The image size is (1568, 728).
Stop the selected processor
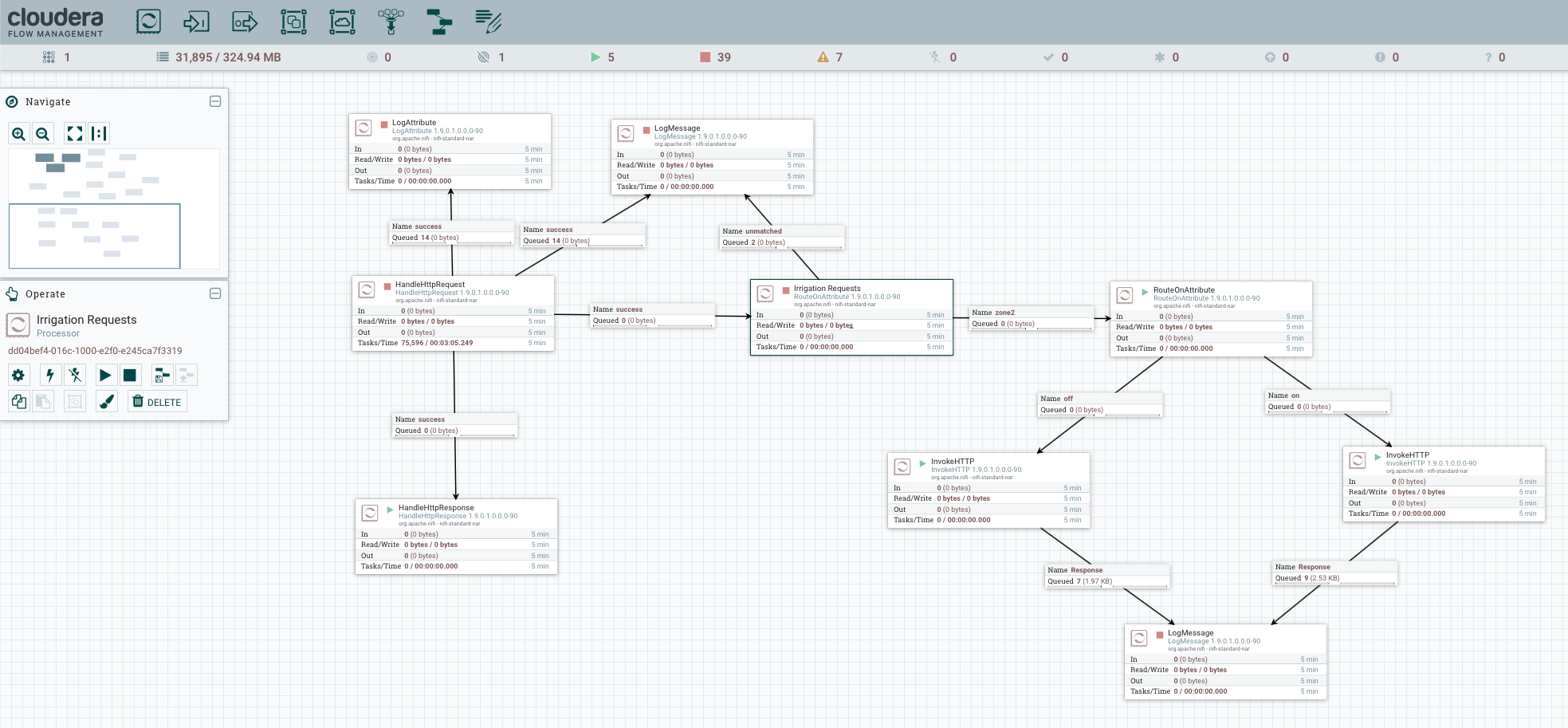tap(130, 375)
